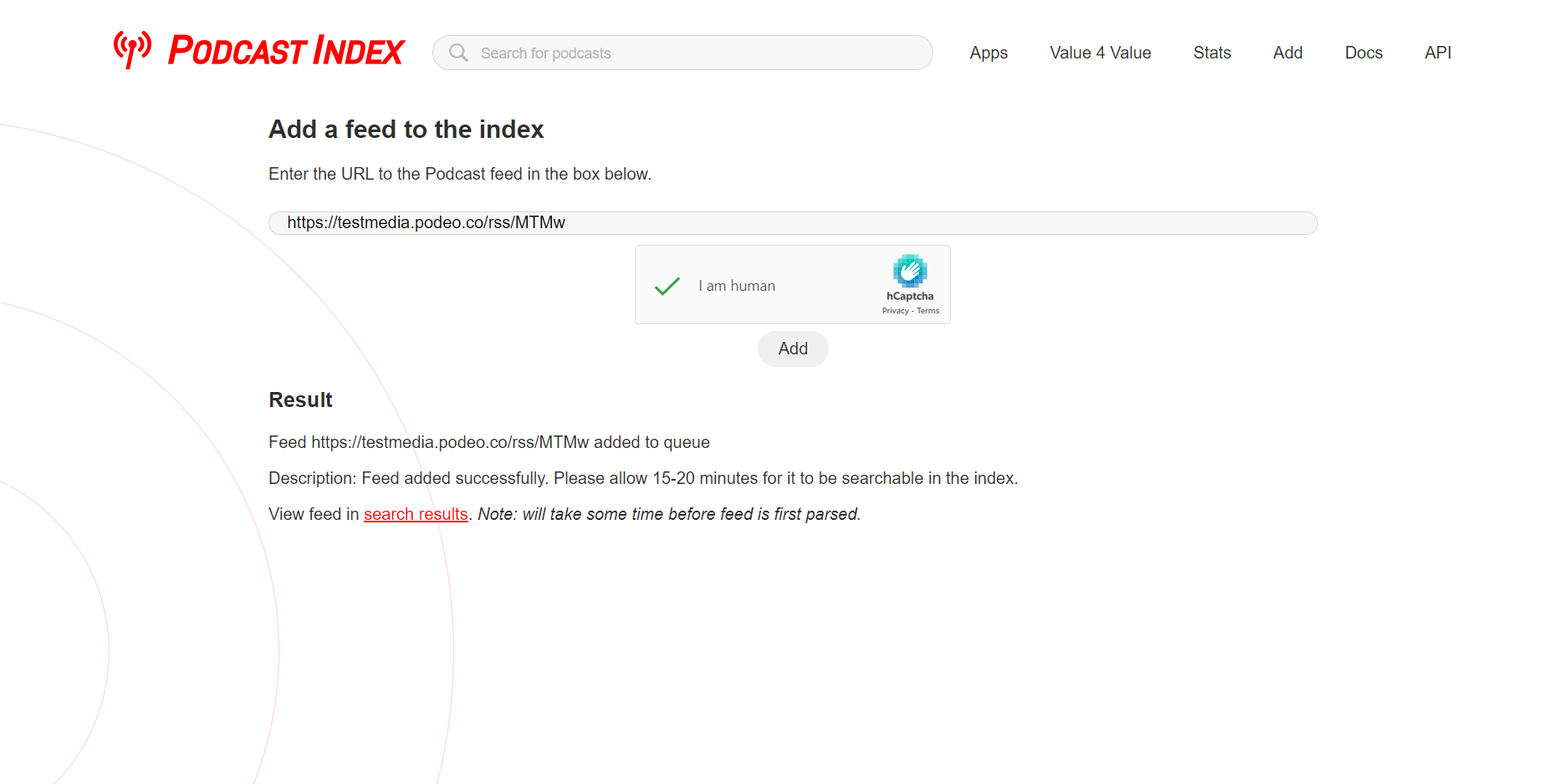Click the "Feed added successfully" description text
The height and width of the screenshot is (784, 1553).
tap(643, 478)
